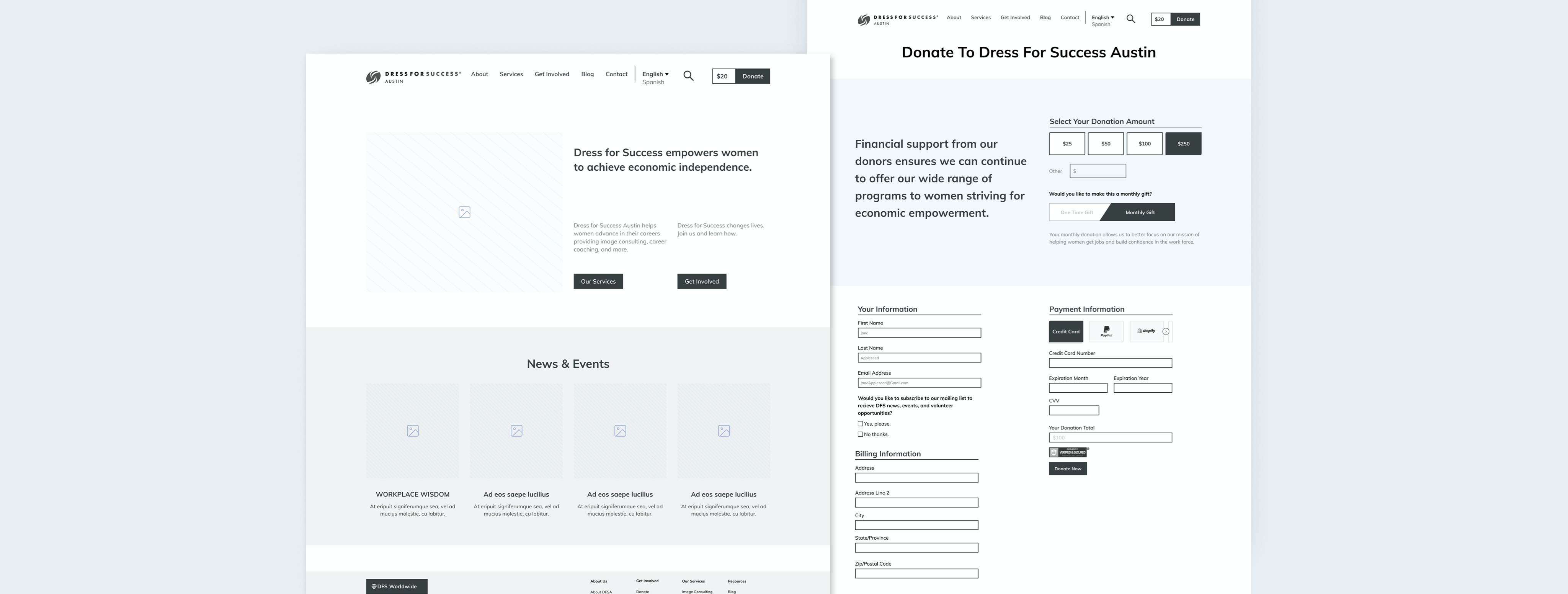Open Services menu on donate page
This screenshot has width=1568, height=594.
[x=981, y=18]
